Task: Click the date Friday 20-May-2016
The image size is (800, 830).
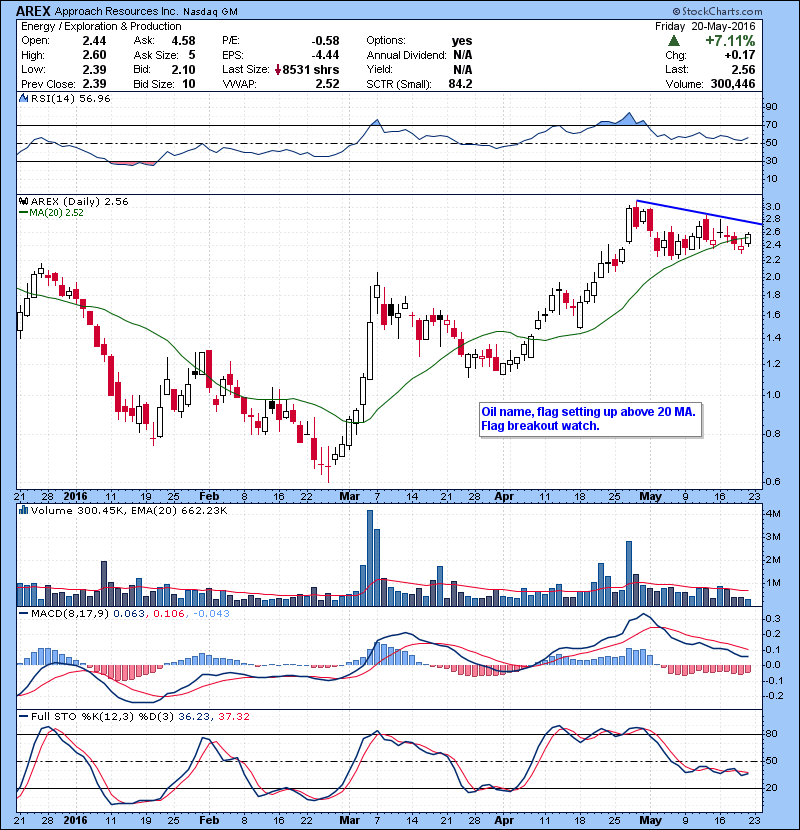Action: pos(705,26)
